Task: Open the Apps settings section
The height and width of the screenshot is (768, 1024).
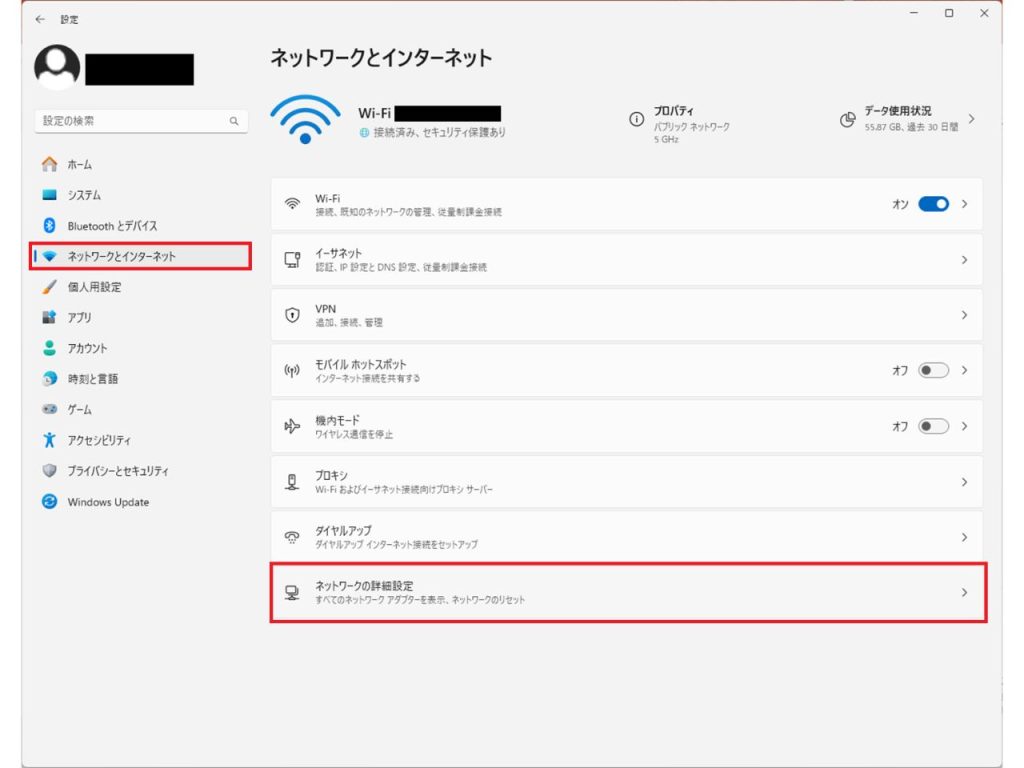Action: [49, 318]
